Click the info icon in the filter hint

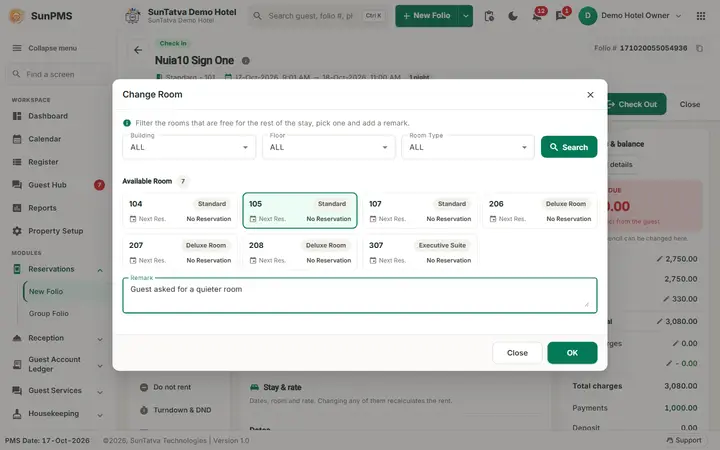tap(127, 123)
